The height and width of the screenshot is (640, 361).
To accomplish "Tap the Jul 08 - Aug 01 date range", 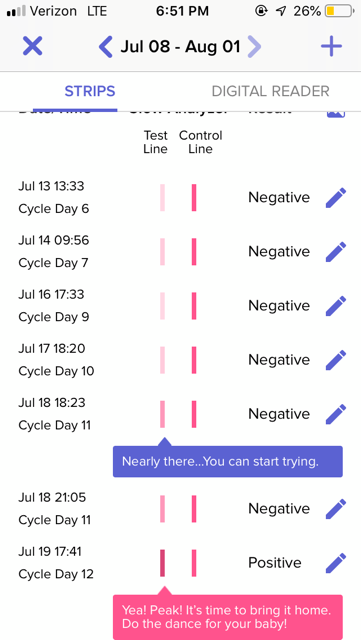I will (180, 47).
